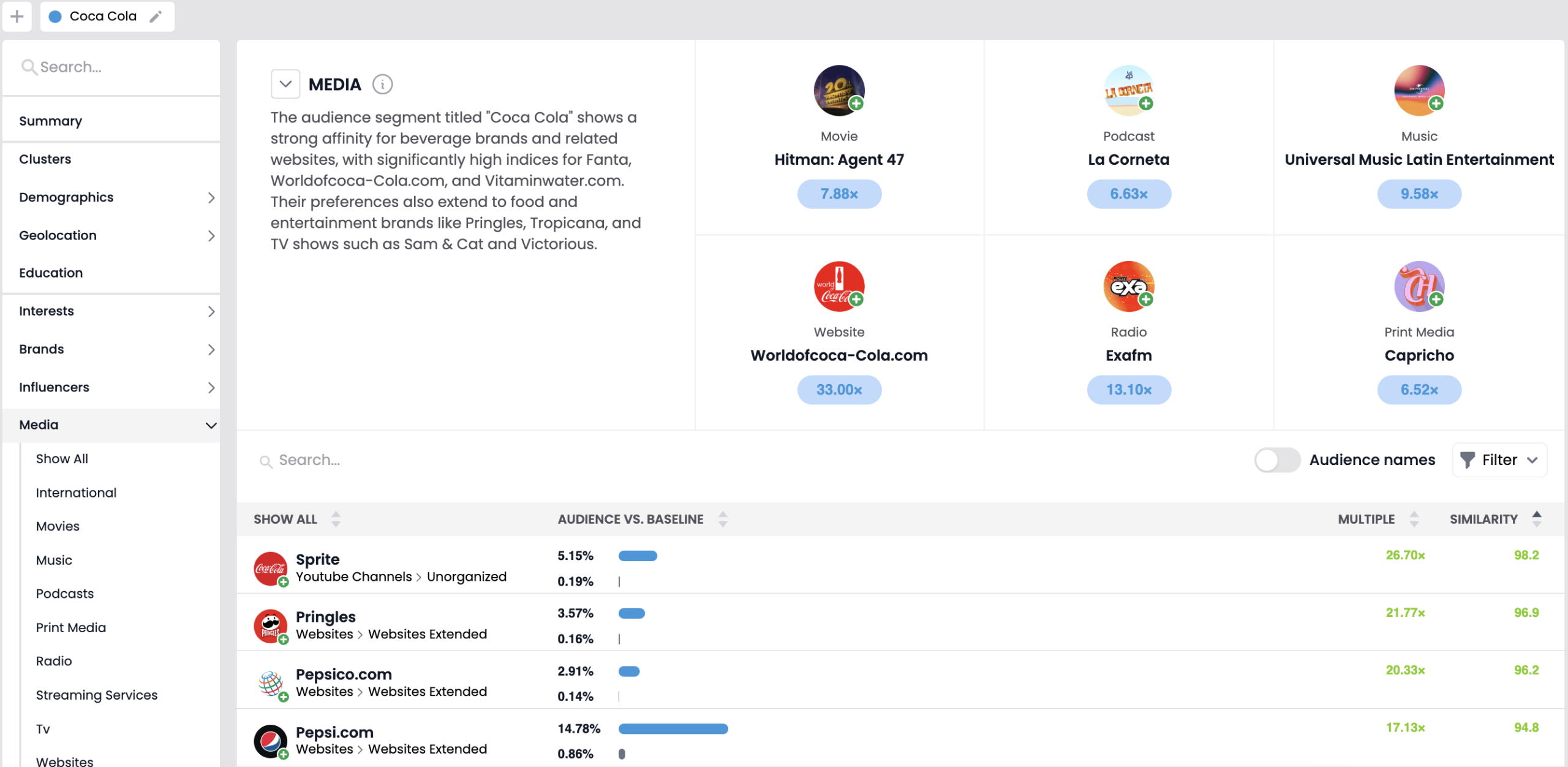The height and width of the screenshot is (767, 1568).
Task: Click the Sprite row title
Action: tap(317, 559)
